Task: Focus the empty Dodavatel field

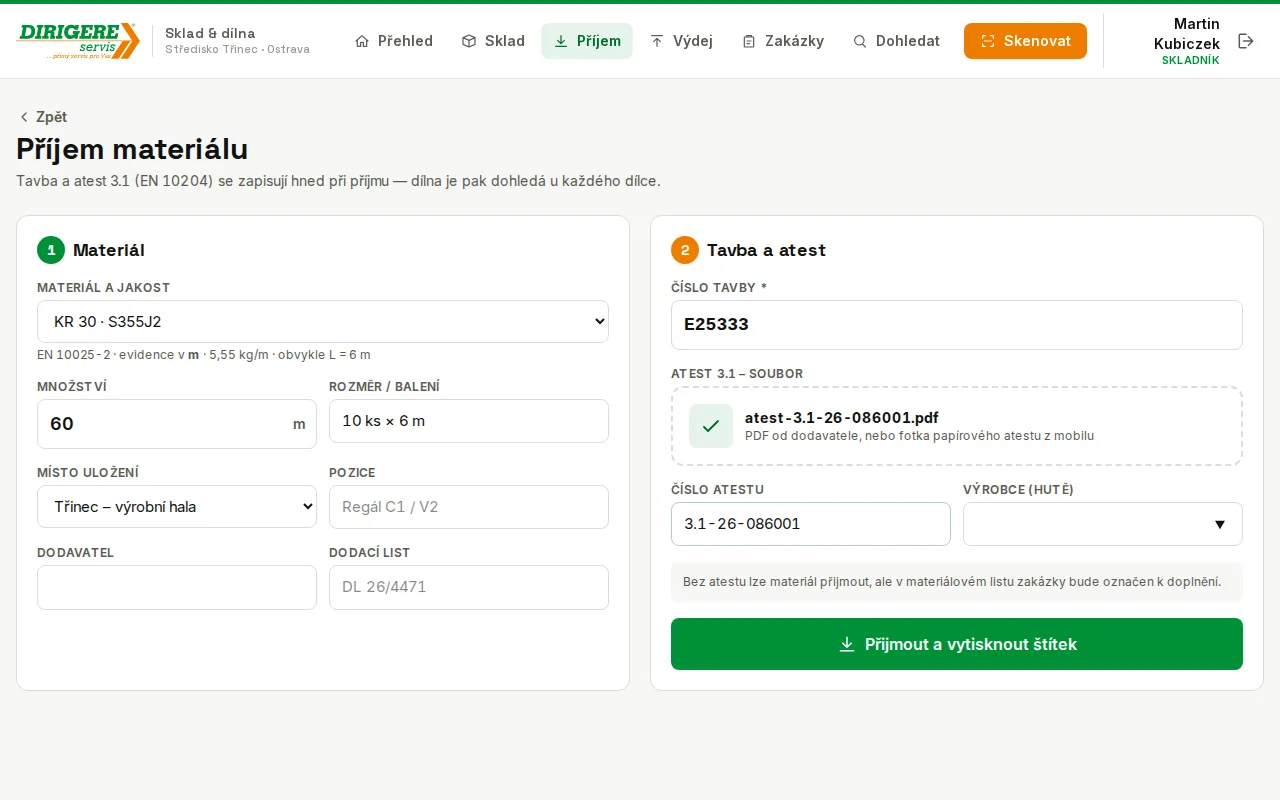Action: (177, 587)
